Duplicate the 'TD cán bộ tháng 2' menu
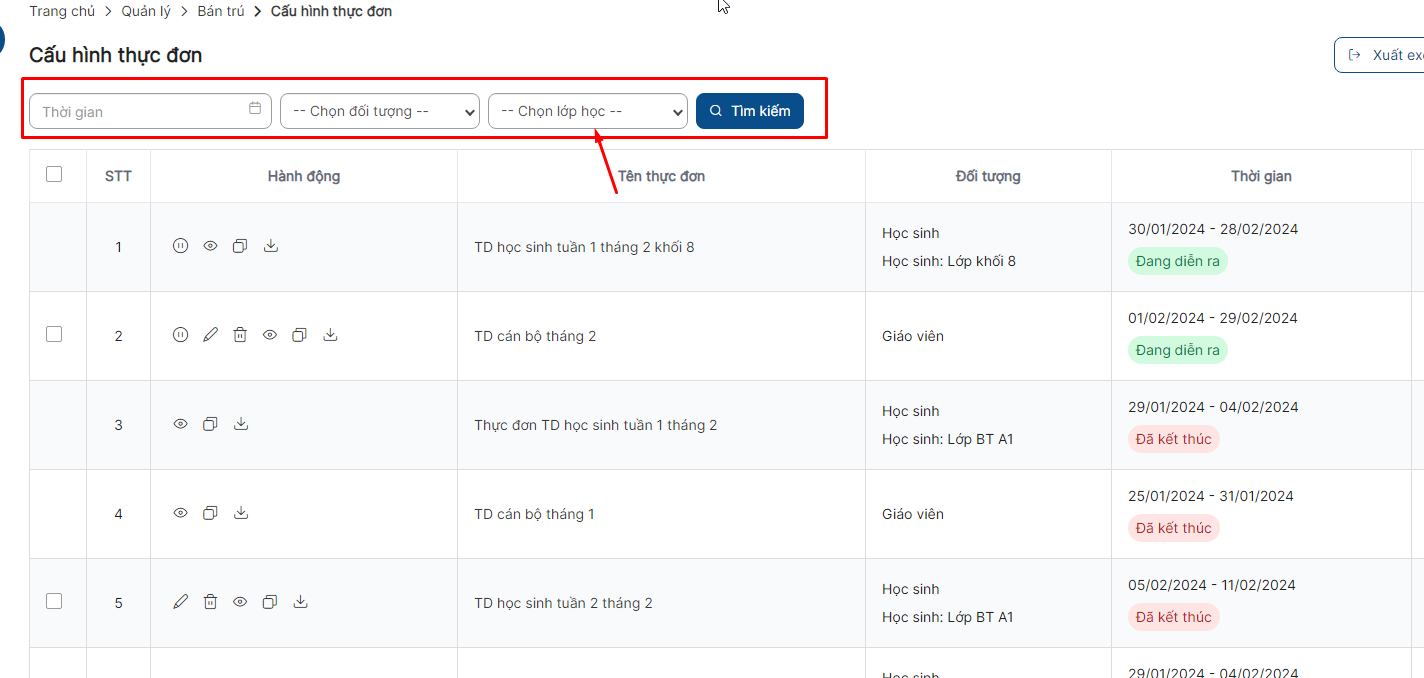This screenshot has width=1424, height=678. click(299, 335)
